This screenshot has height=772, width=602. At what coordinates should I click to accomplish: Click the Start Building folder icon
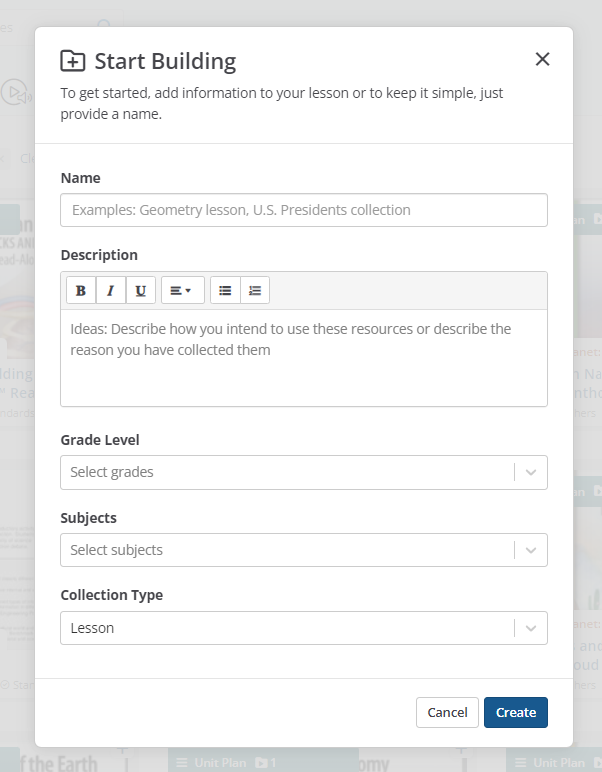(x=73, y=61)
